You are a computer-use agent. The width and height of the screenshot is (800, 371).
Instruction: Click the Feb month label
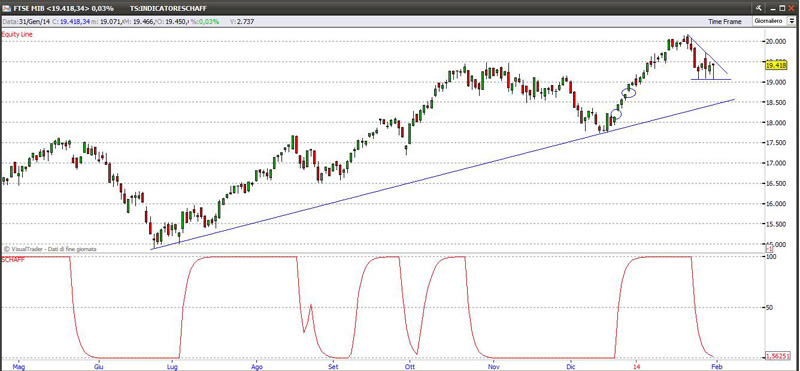(x=716, y=366)
